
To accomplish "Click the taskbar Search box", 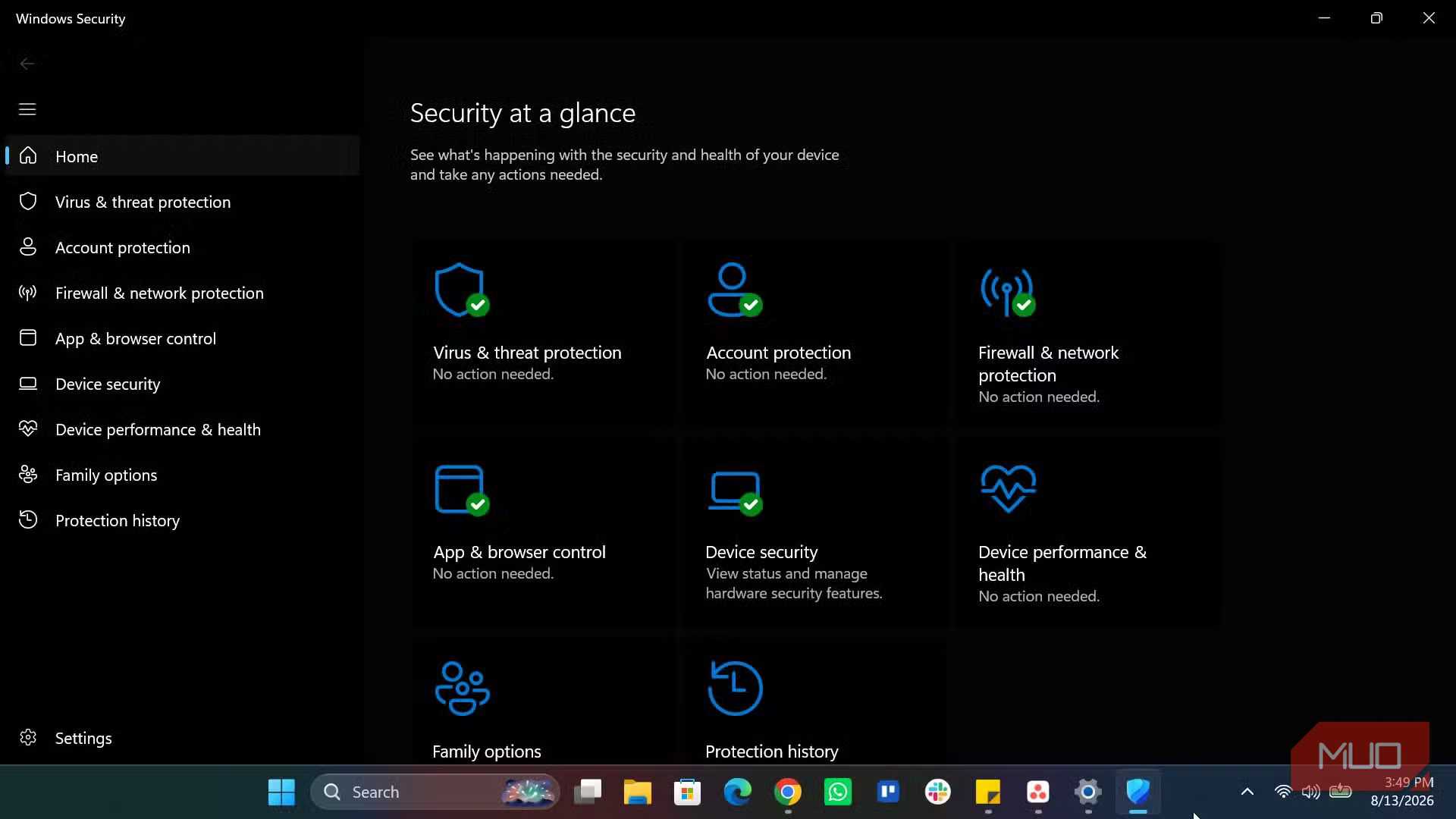I will 435,792.
